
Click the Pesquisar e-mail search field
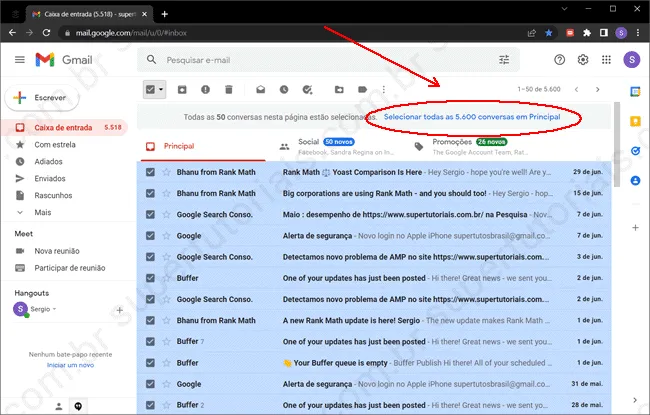click(328, 60)
